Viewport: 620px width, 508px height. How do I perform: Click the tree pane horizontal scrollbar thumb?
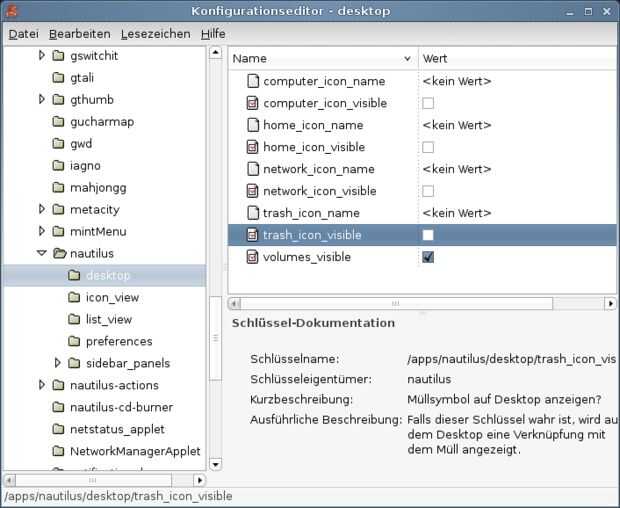[93, 480]
